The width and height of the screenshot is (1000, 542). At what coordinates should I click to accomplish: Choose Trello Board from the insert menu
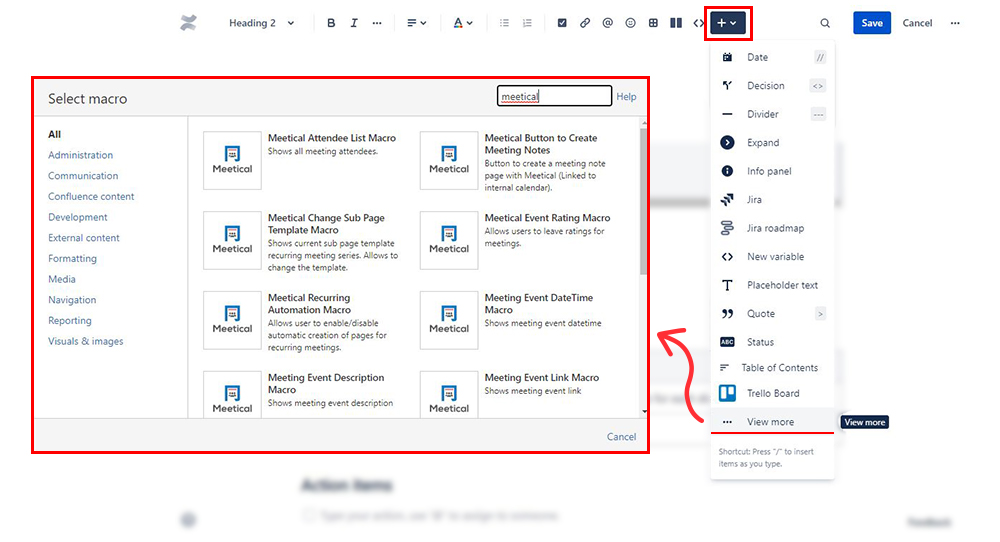pos(772,393)
